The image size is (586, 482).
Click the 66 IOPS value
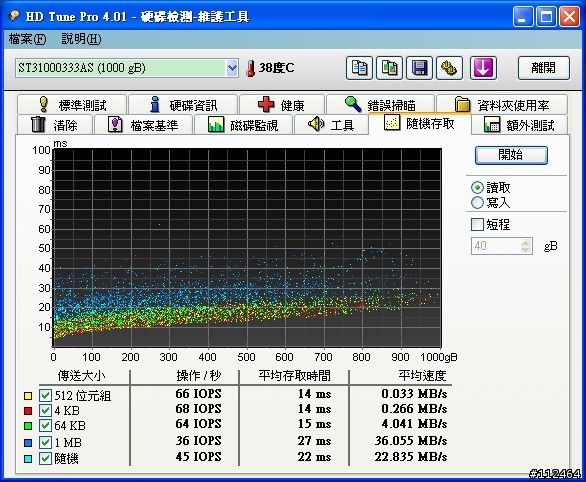click(198, 394)
